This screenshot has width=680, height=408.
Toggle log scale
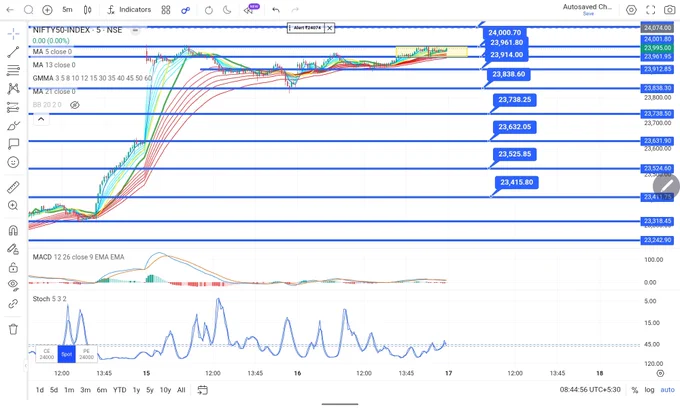649,390
